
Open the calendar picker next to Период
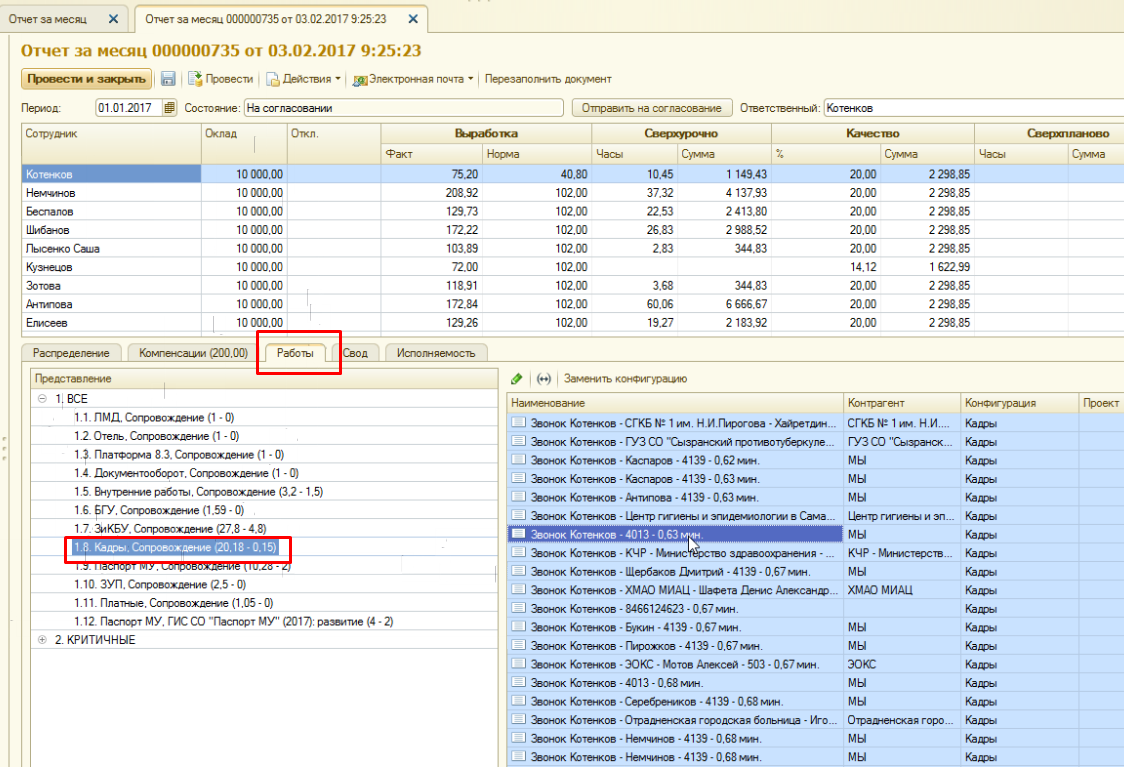click(169, 108)
